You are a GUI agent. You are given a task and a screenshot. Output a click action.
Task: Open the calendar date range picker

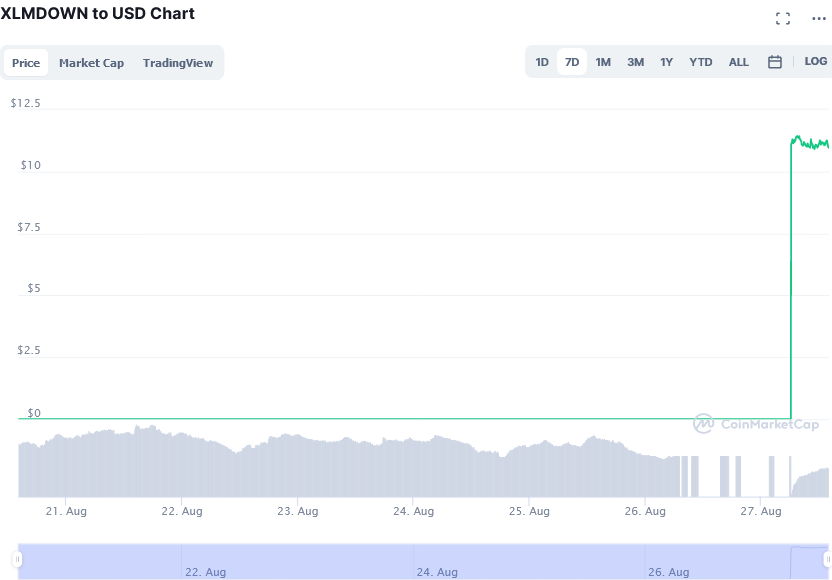point(775,62)
